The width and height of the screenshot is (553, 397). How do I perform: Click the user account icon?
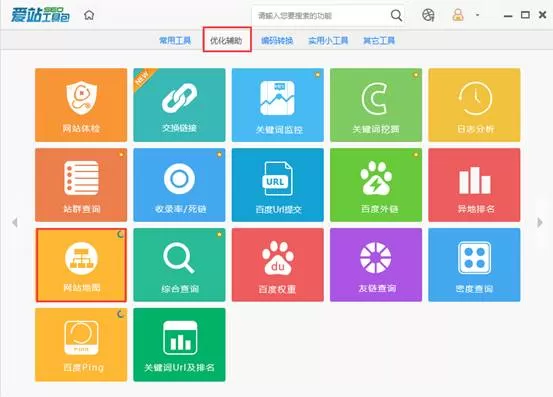coord(458,15)
